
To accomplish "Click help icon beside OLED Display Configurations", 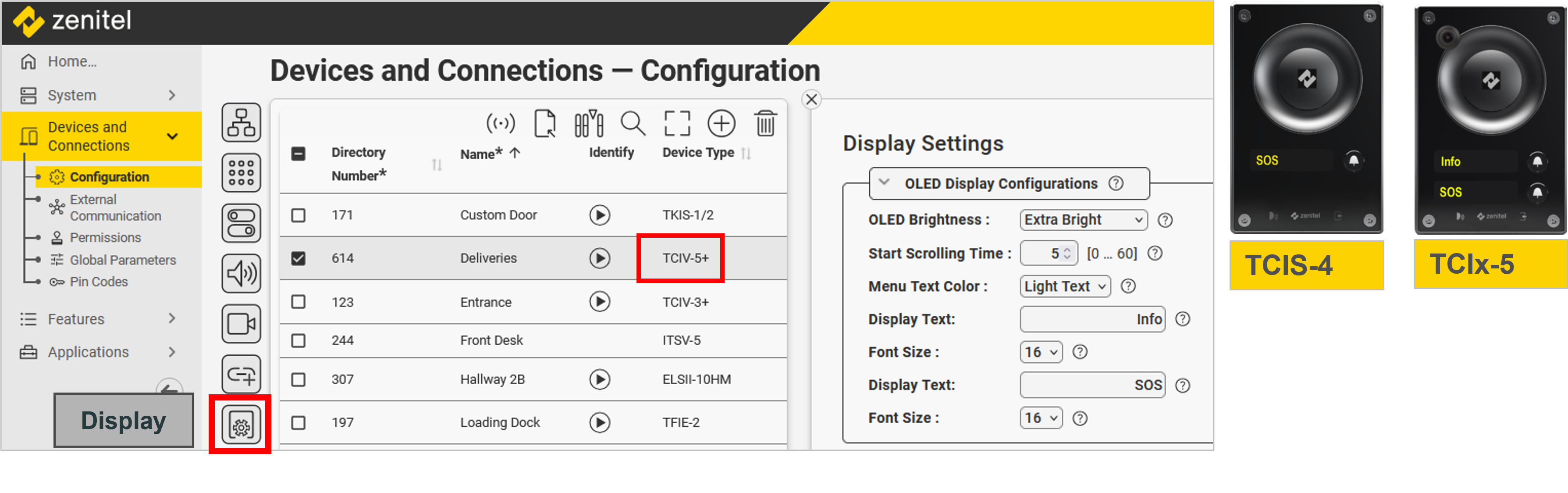I will coord(1116,183).
